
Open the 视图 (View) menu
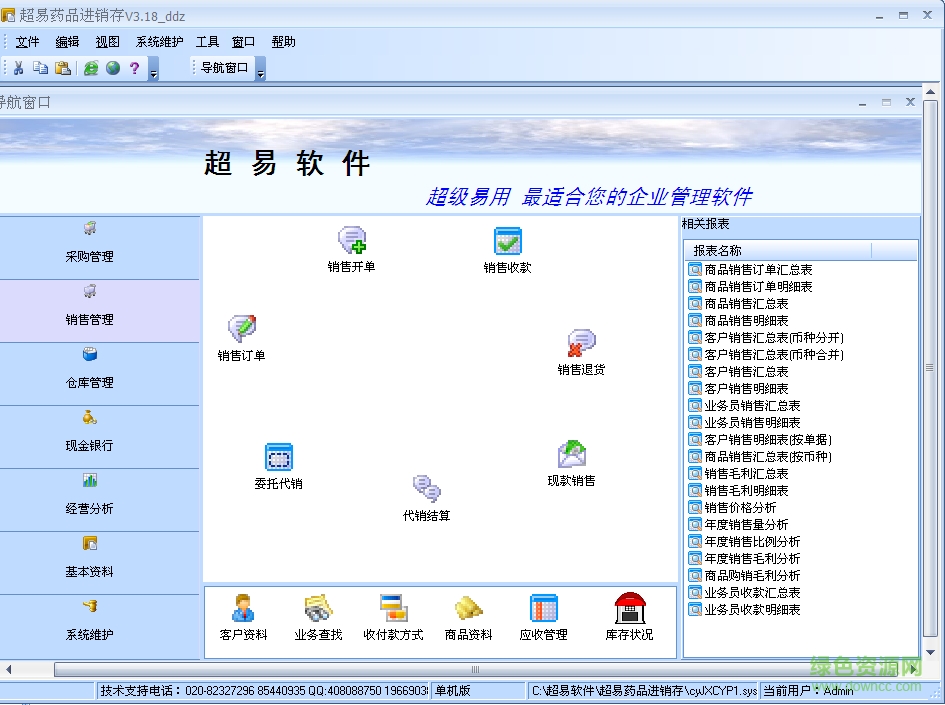tap(107, 41)
